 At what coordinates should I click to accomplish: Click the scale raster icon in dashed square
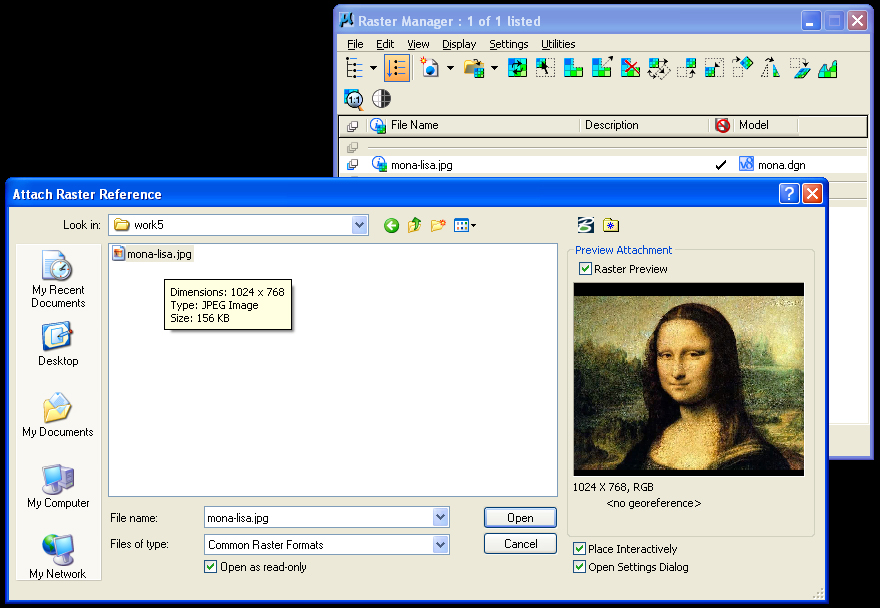714,68
